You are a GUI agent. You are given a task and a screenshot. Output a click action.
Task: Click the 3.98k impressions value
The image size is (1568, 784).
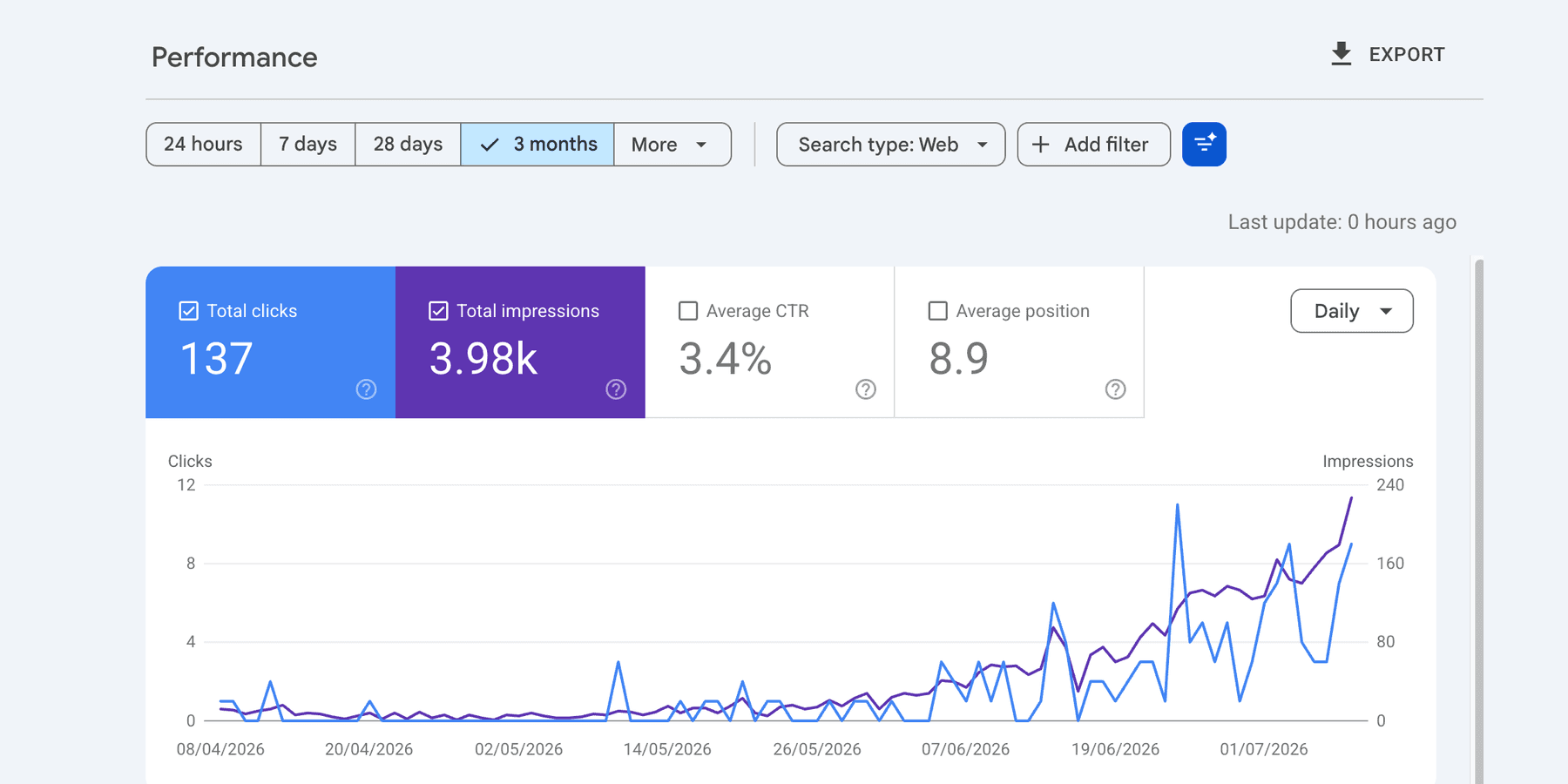[483, 359]
